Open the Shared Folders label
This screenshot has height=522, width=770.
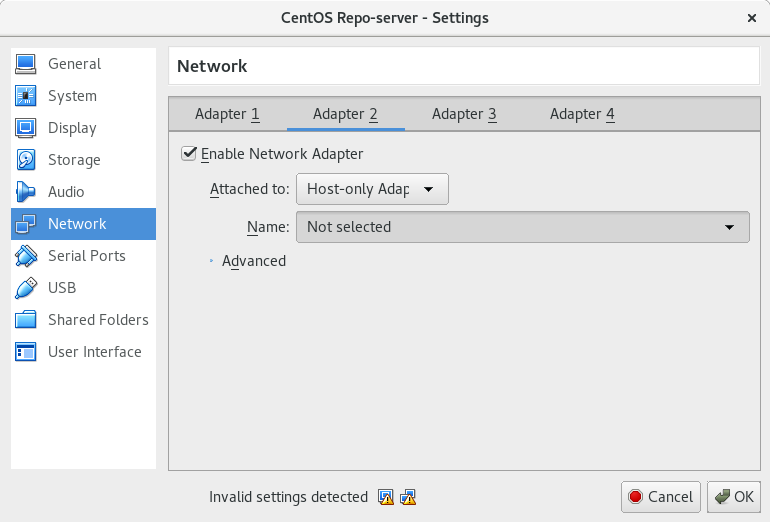(98, 320)
